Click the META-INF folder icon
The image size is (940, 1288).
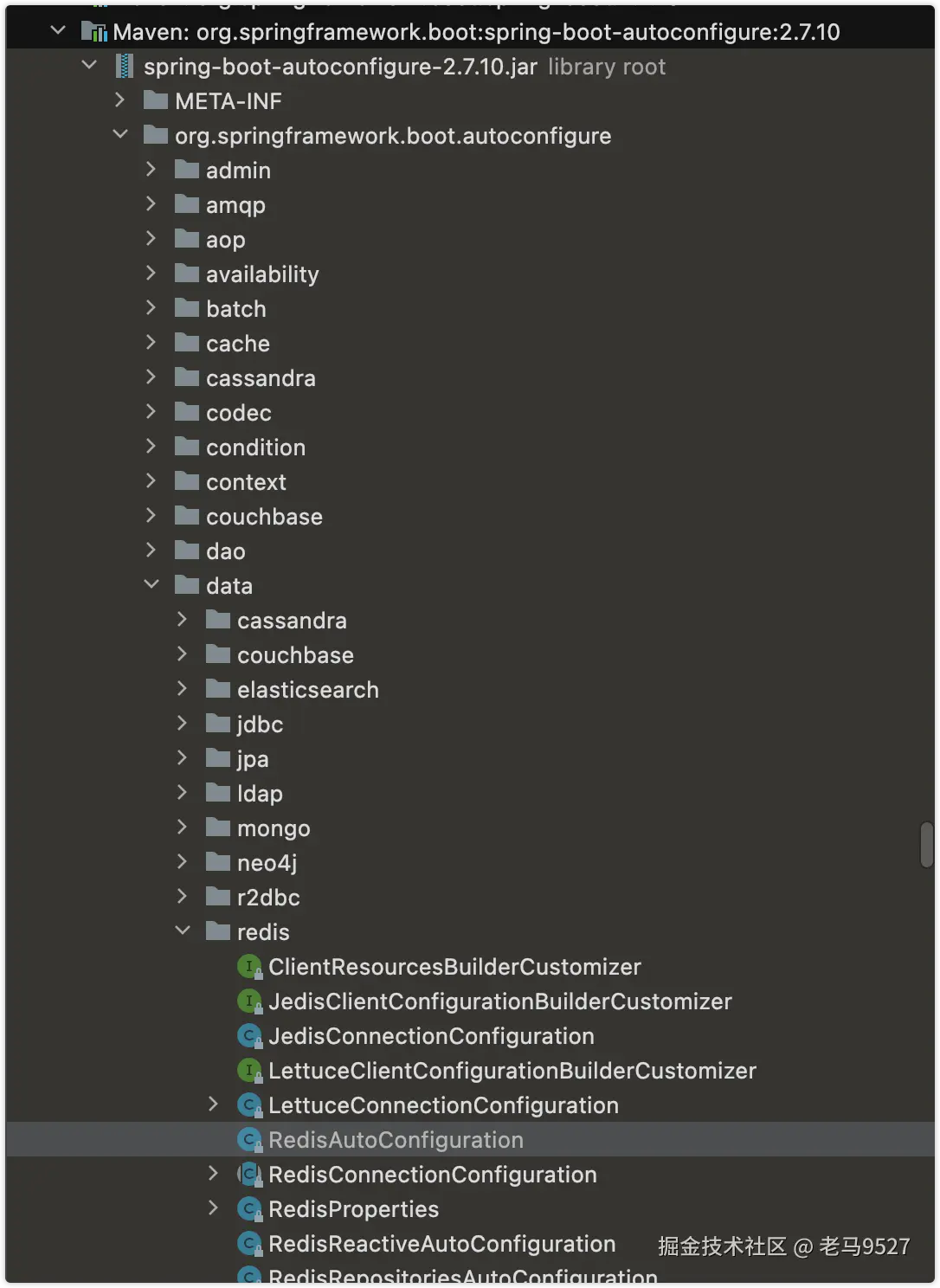click(x=156, y=101)
